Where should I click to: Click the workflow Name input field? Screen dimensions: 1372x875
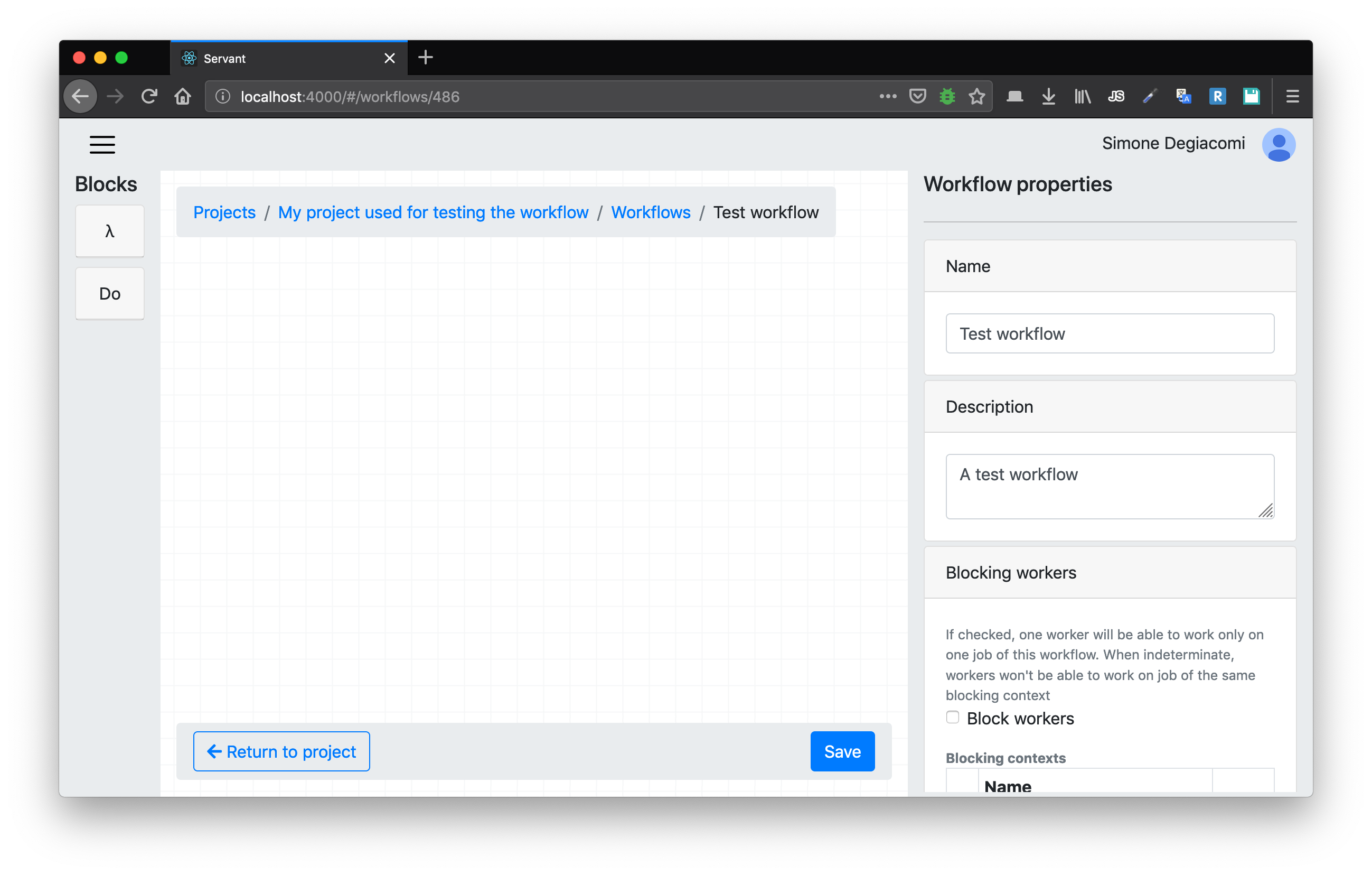[1110, 333]
